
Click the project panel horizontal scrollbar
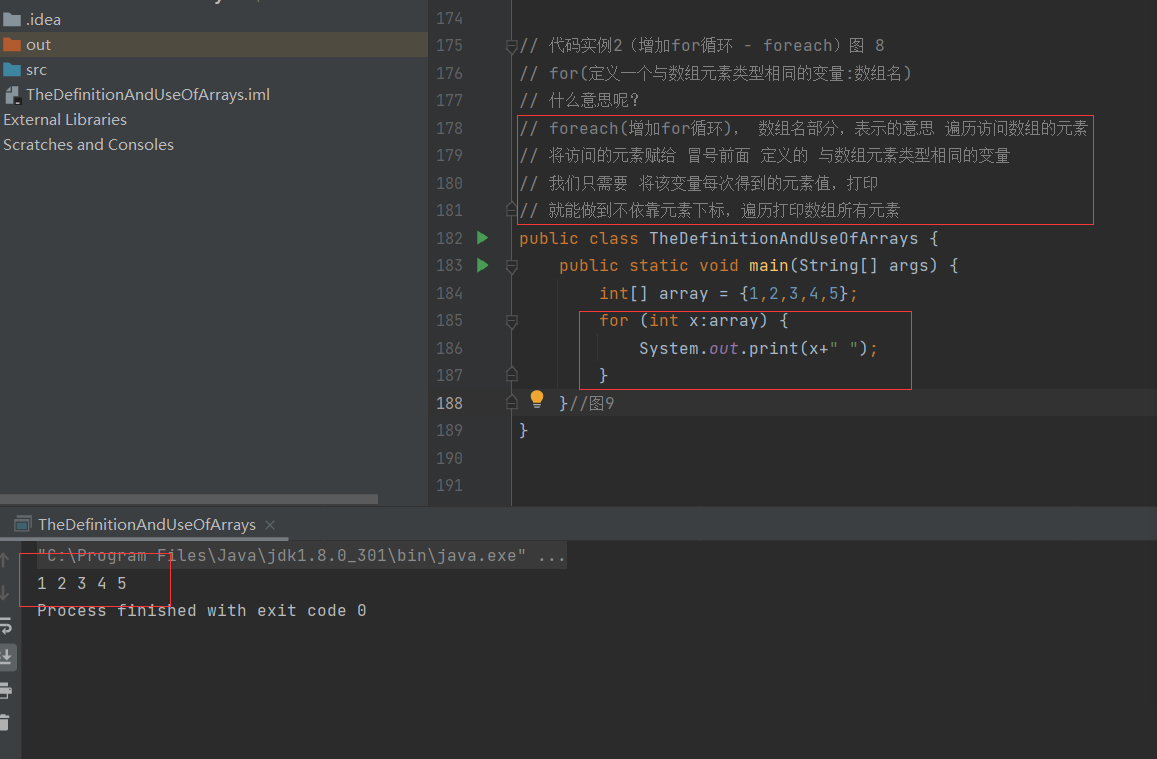[189, 499]
